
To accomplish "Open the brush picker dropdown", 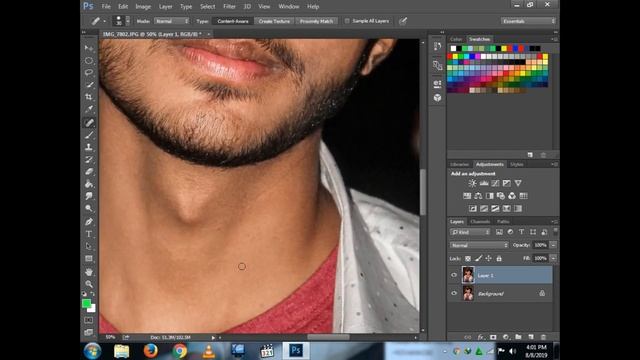I will [x=128, y=21].
